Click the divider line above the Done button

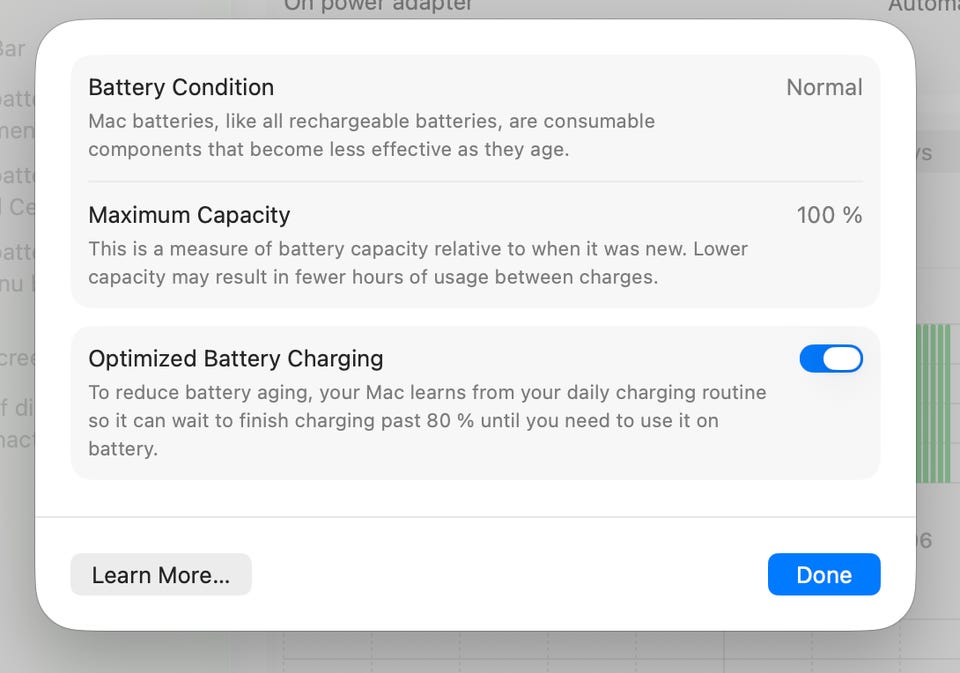click(x=475, y=517)
